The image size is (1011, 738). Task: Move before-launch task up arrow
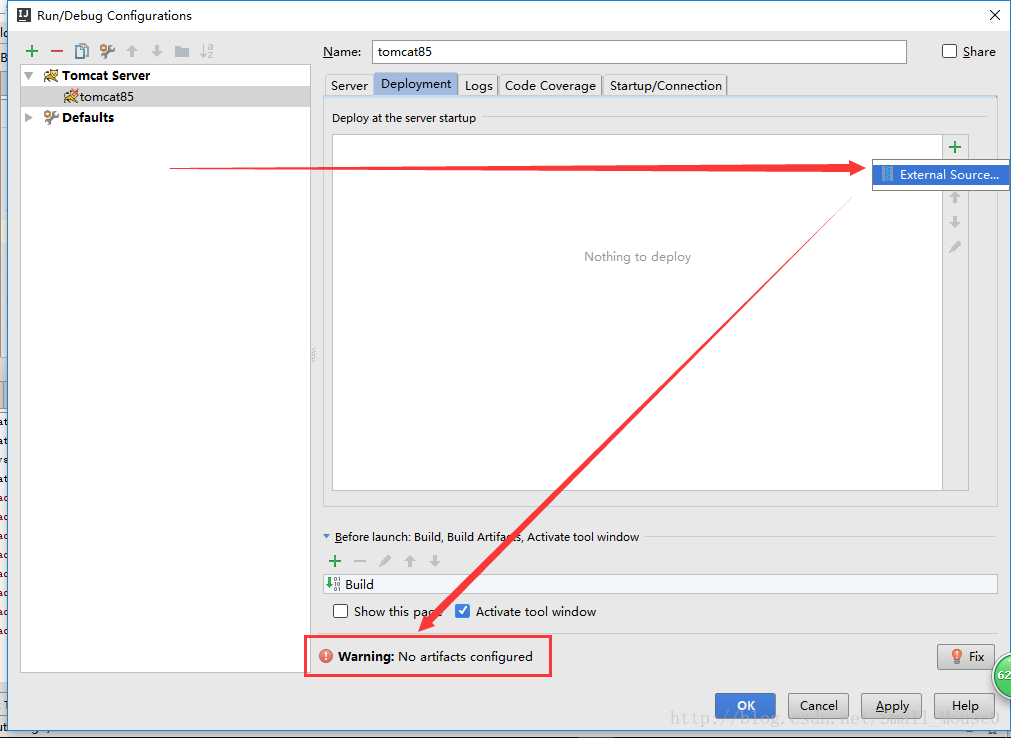point(410,561)
